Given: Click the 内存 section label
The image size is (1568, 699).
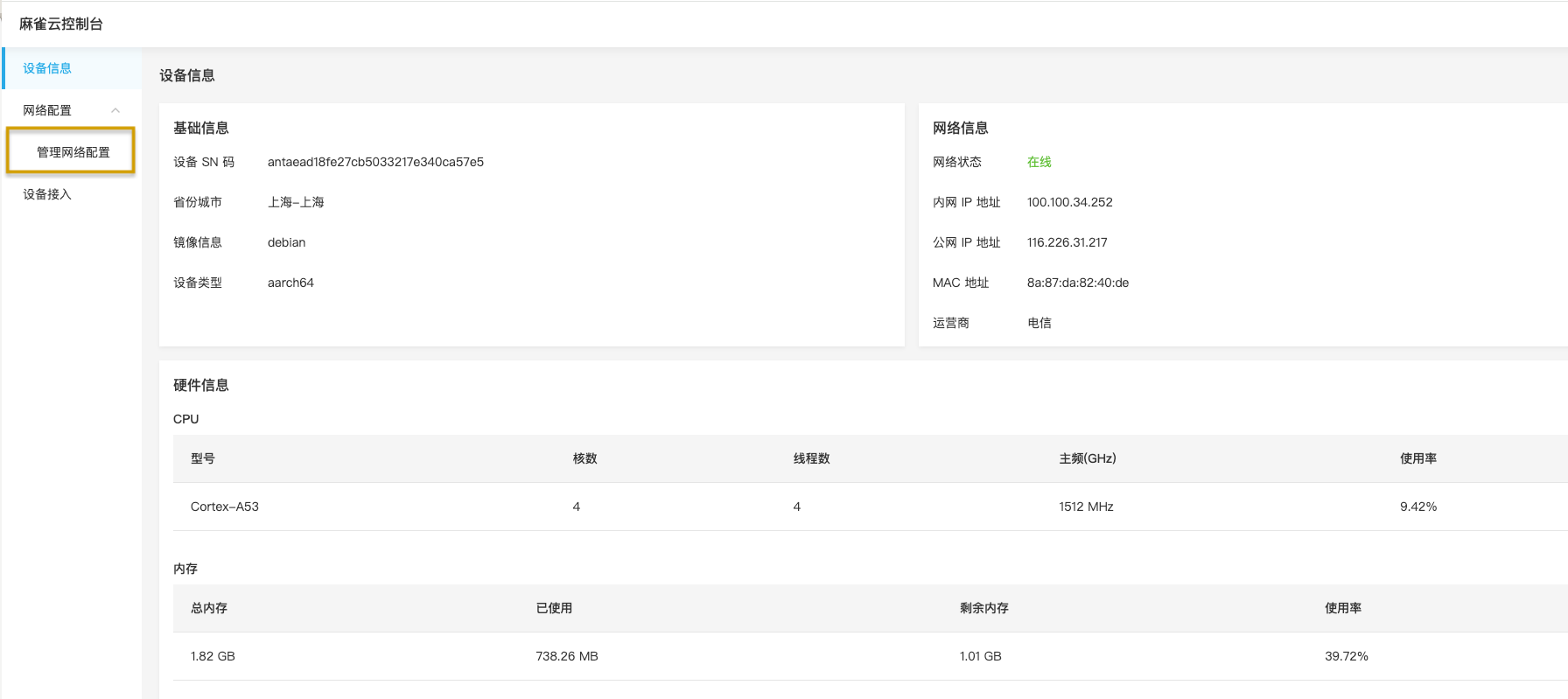Looking at the screenshot, I should coord(185,569).
